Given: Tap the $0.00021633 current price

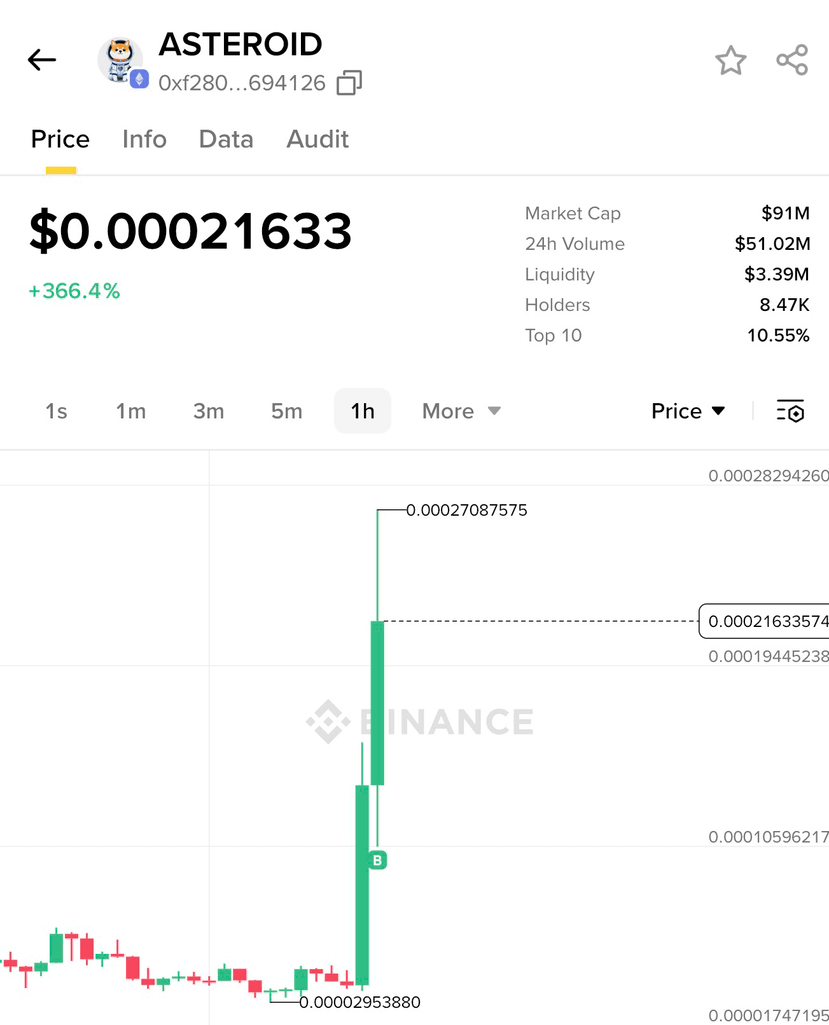Looking at the screenshot, I should click(191, 231).
